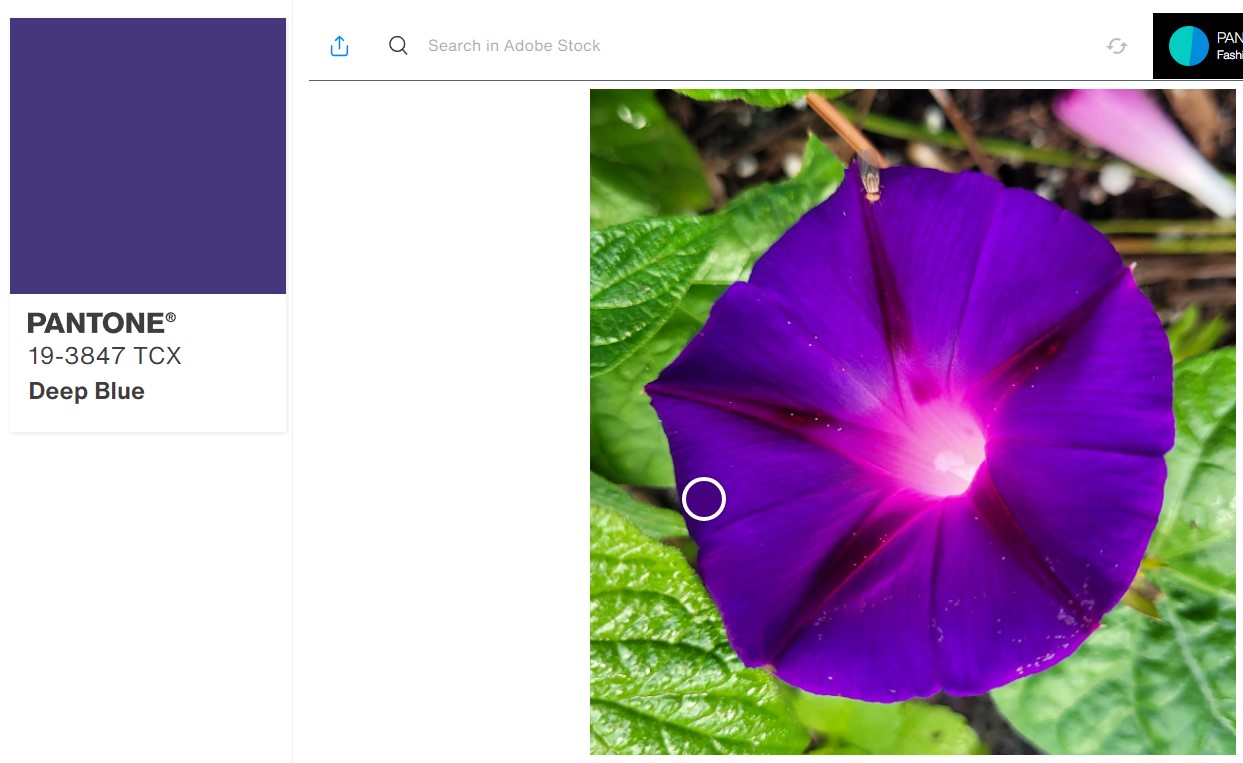The width and height of the screenshot is (1243, 763).
Task: Click the white color picker circle
Action: coord(703,498)
